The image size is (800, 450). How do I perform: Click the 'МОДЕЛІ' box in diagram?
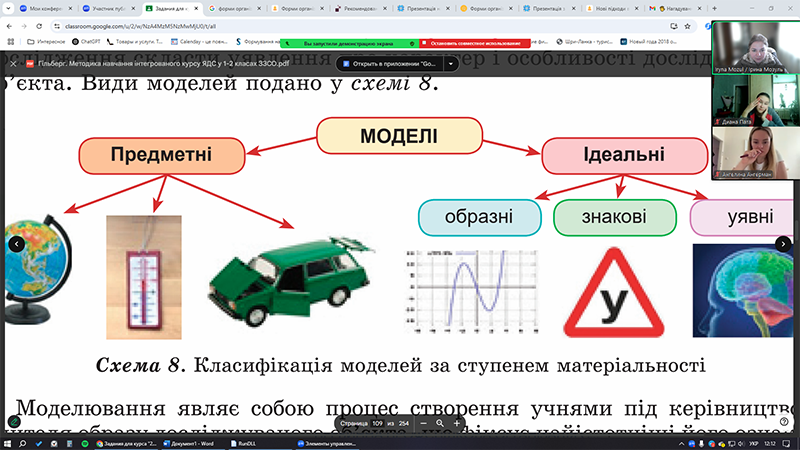pyautogui.click(x=399, y=136)
